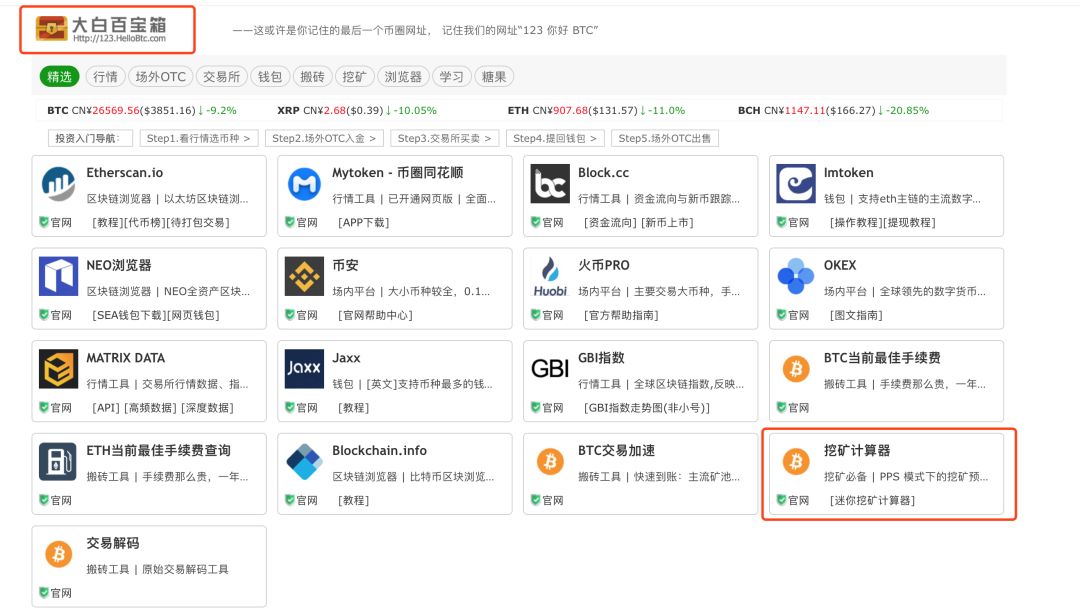This screenshot has width=1080, height=614.
Task: Open [深度数据] link under MATRIX DATA
Action: pyautogui.click(x=207, y=408)
